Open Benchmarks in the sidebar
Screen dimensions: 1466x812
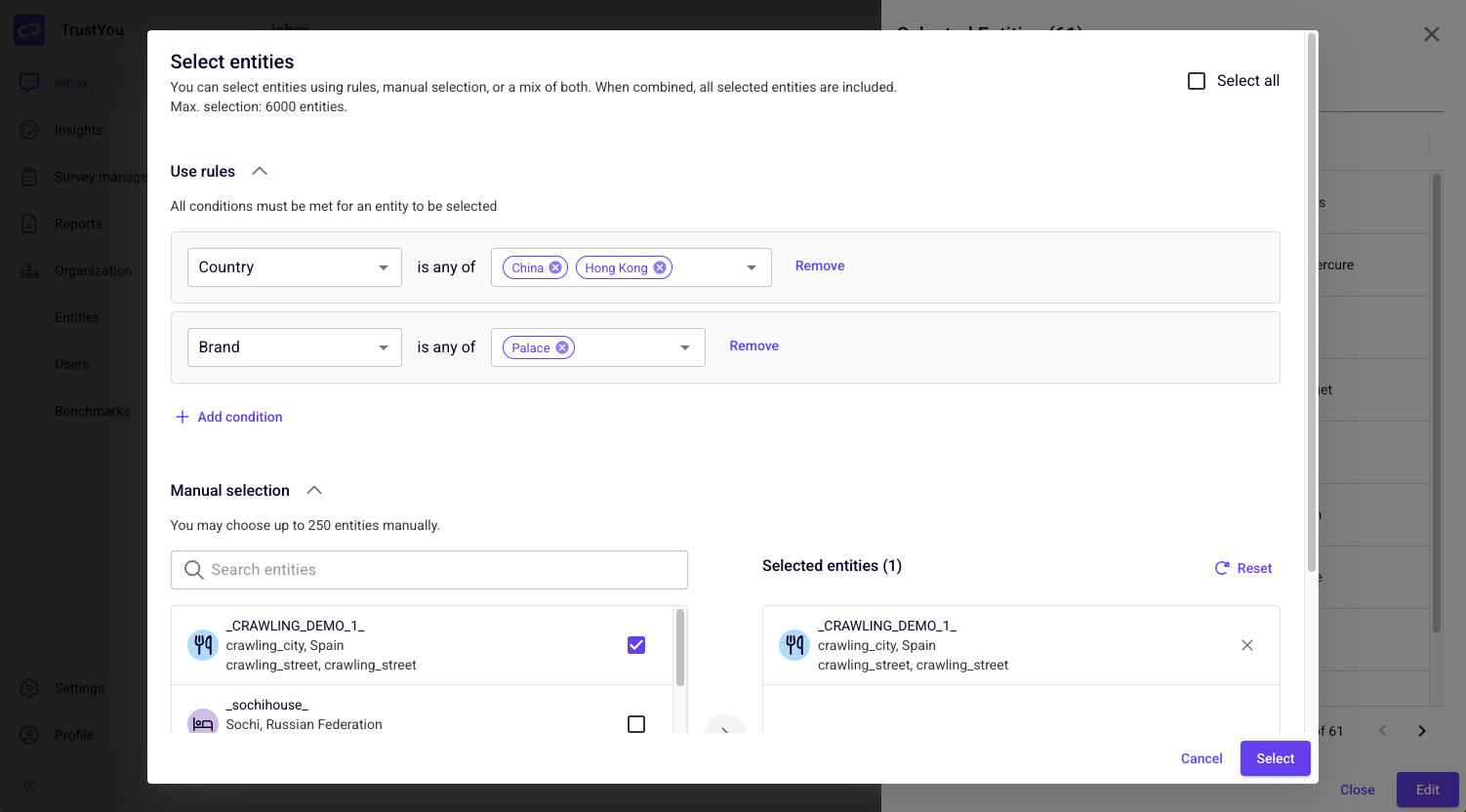coord(93,411)
